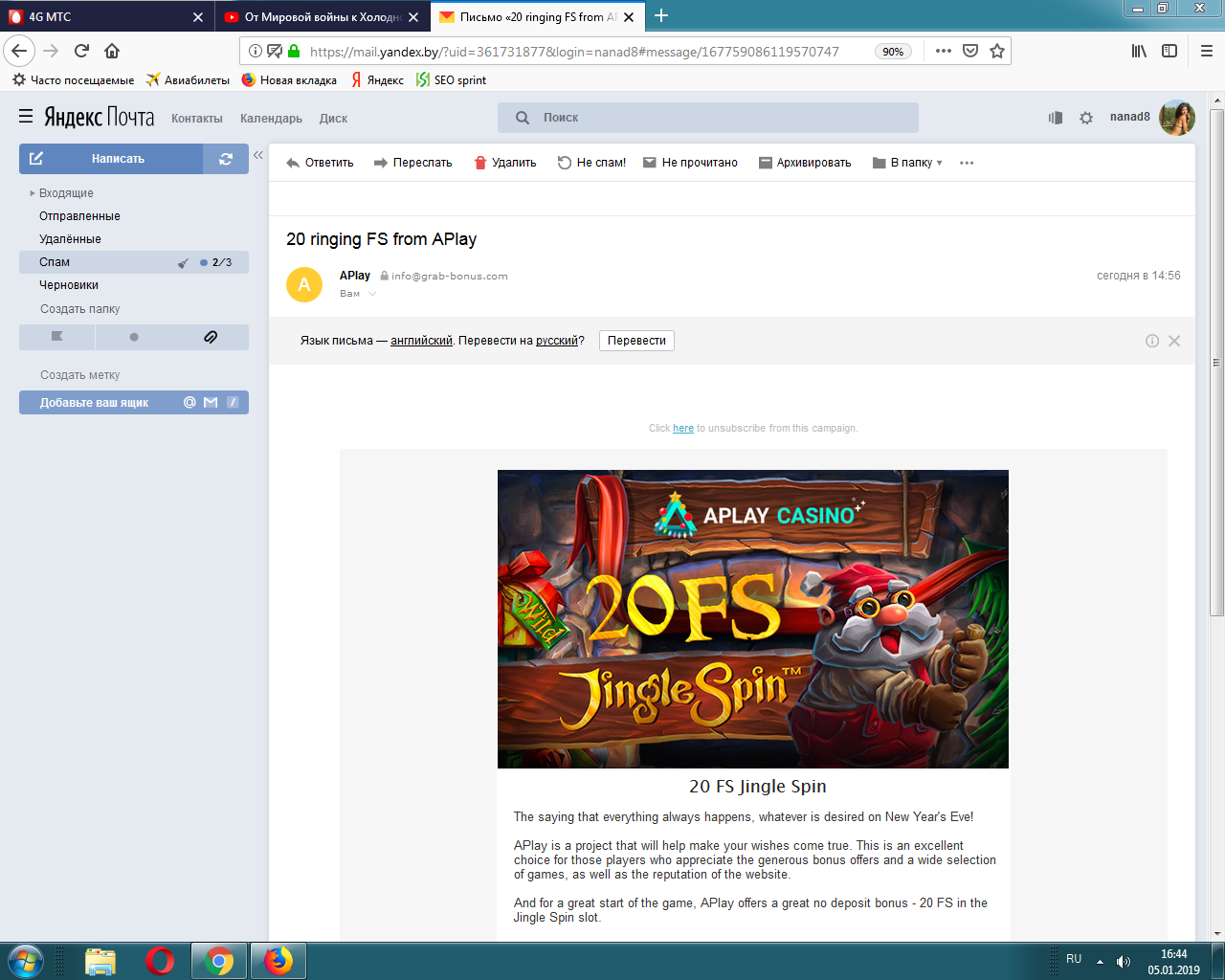Click the Архивировать archive icon
Viewport: 1225px width, 980px height.
pos(765,163)
